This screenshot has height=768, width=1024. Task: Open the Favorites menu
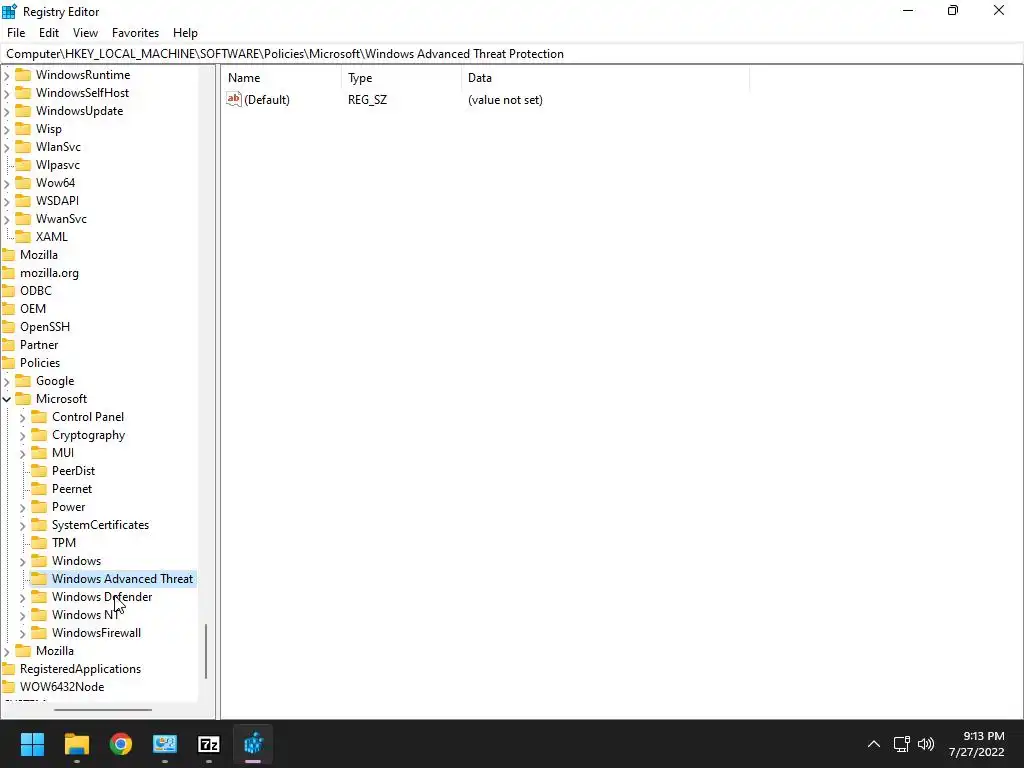coord(135,33)
